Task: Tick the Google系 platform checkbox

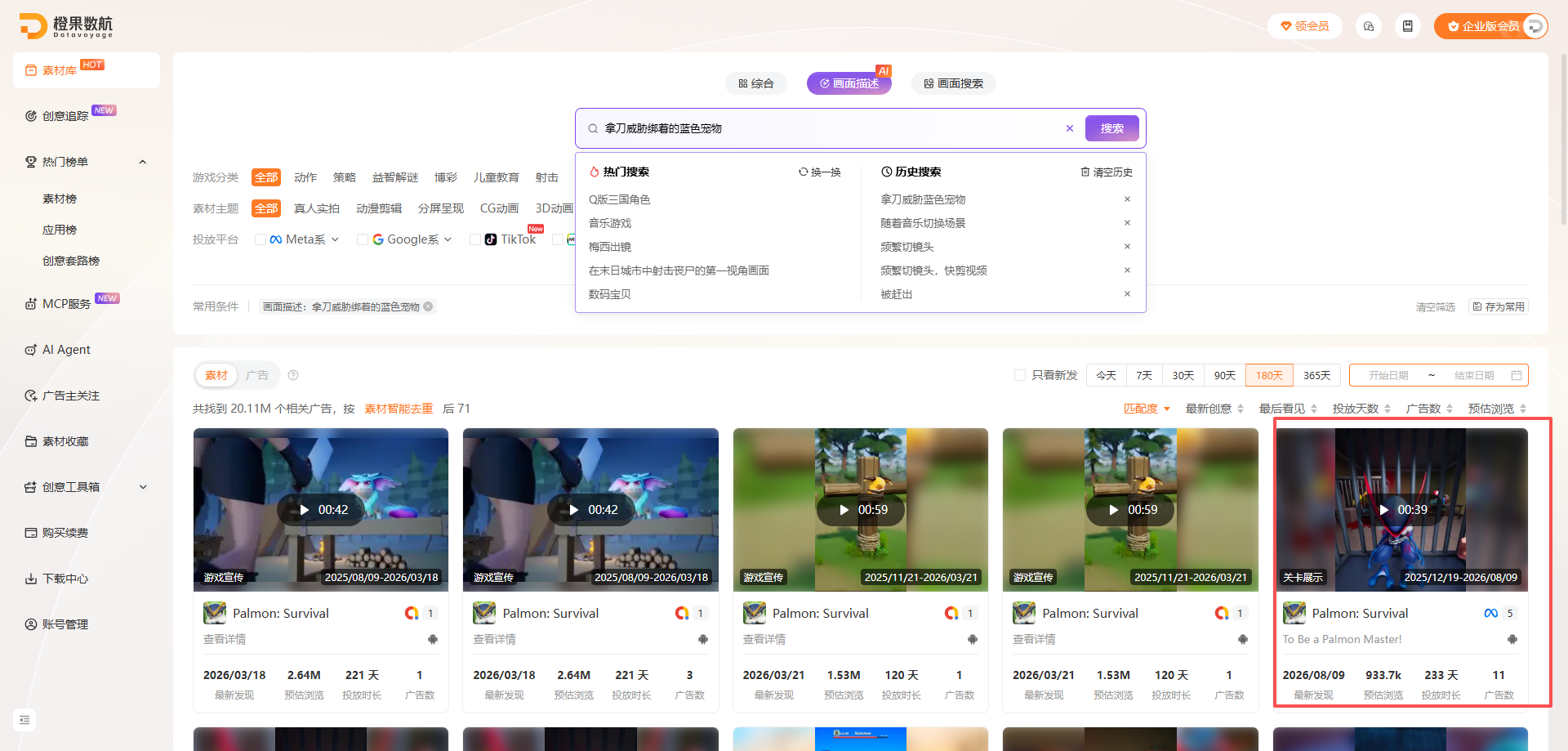Action: point(363,239)
